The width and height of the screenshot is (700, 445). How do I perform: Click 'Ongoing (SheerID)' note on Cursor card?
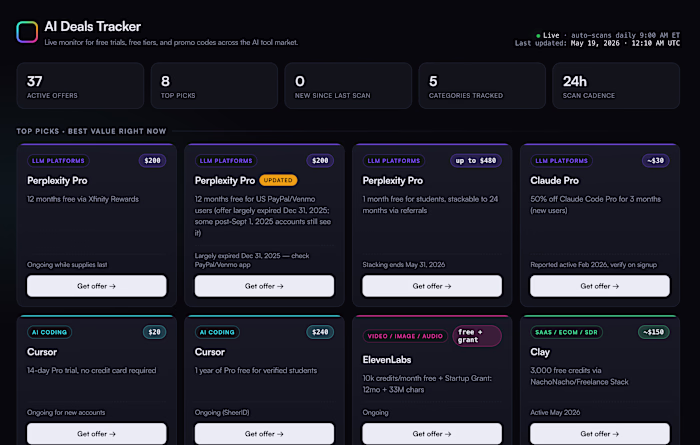(x=222, y=412)
